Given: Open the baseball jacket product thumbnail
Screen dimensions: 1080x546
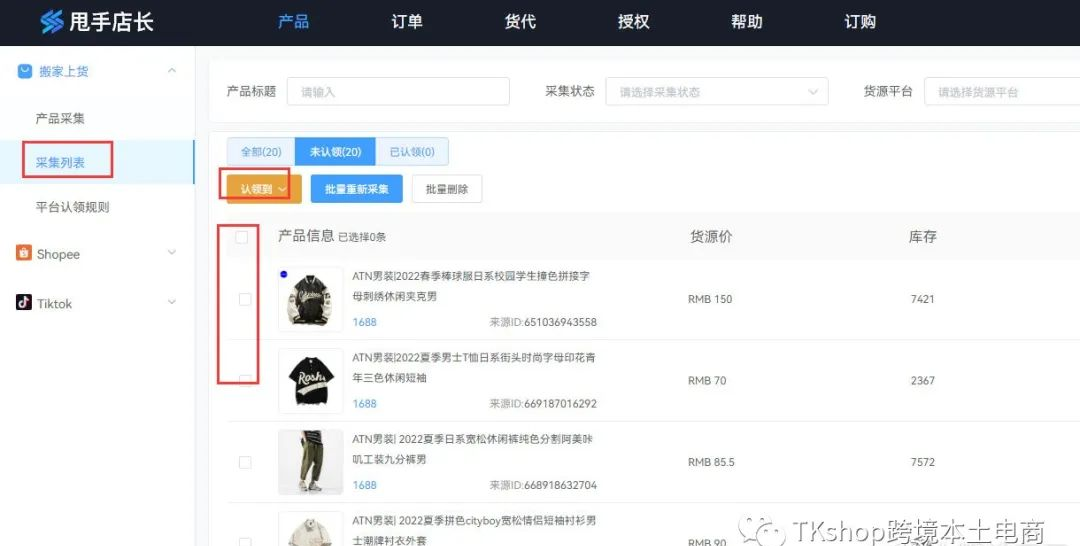Looking at the screenshot, I should point(311,300).
